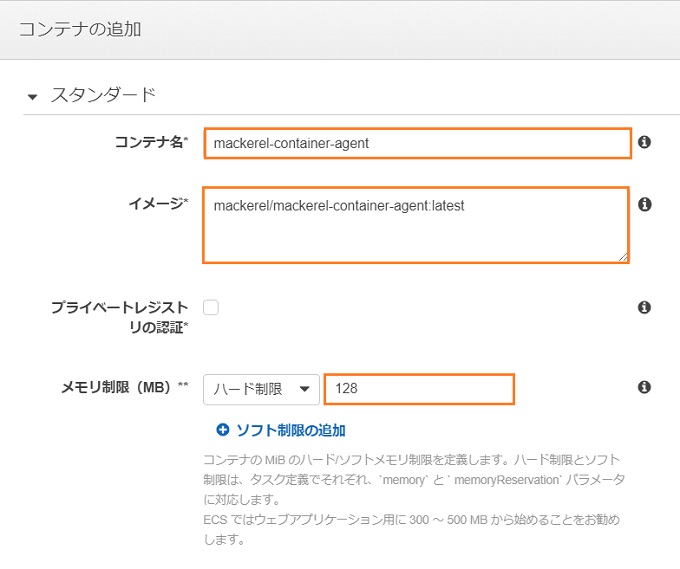Click the blue plus icon for ソフト制限
This screenshot has width=680, height=569.
pyautogui.click(x=222, y=430)
